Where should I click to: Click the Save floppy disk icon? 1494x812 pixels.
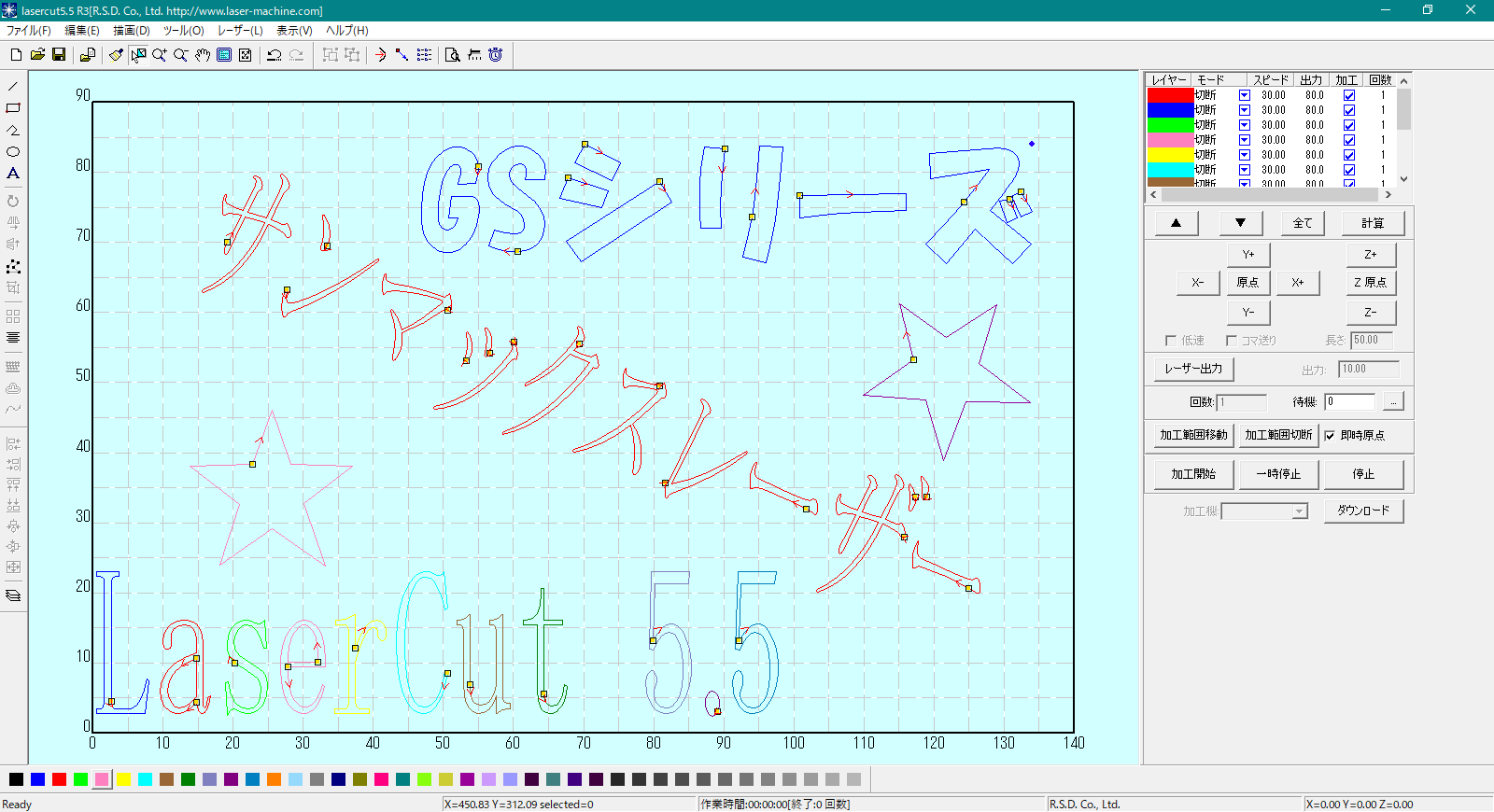pos(59,55)
